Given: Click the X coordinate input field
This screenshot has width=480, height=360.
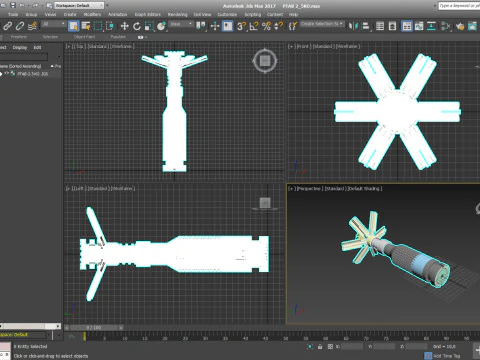Looking at the screenshot, I should (352, 347).
